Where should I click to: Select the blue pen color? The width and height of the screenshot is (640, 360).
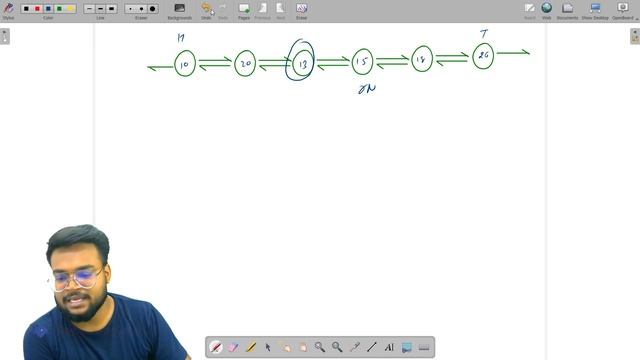coord(48,9)
